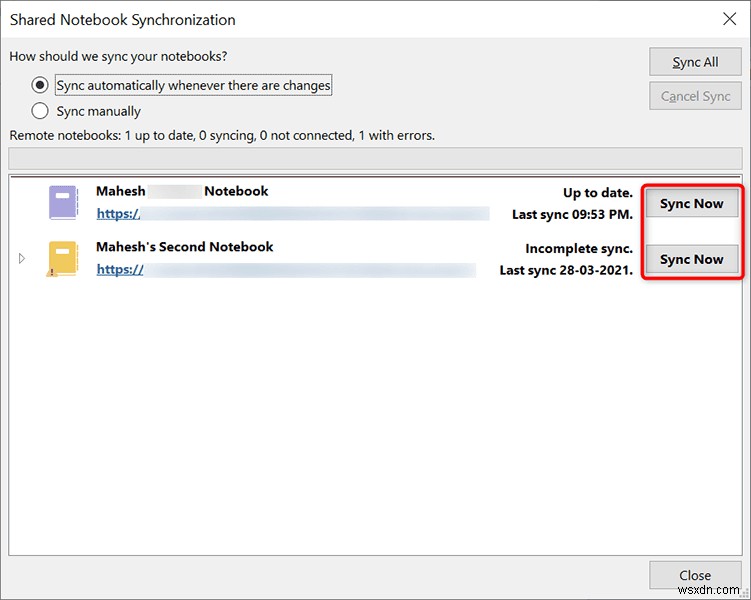Select Sync automatically whenever there are changes

[x=41, y=86]
